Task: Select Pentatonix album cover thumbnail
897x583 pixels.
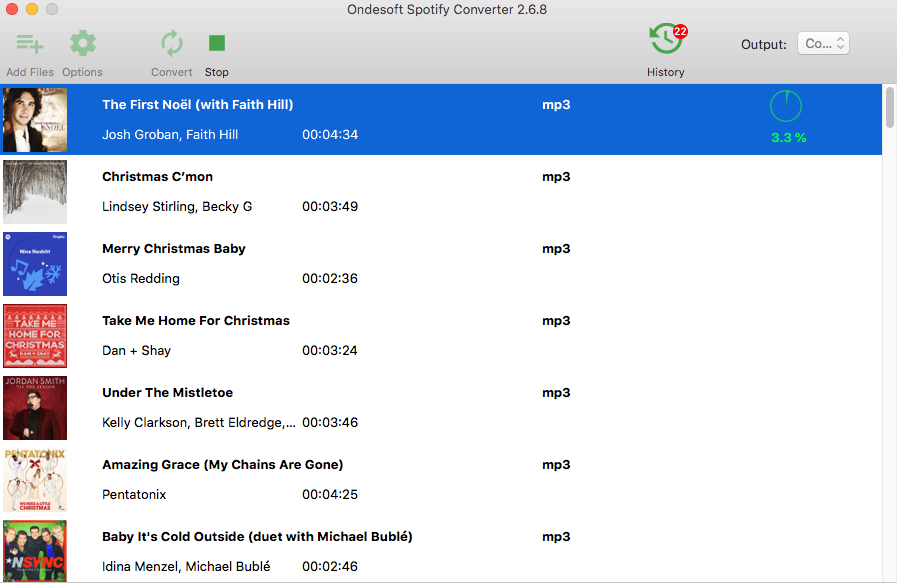Action: [x=35, y=480]
